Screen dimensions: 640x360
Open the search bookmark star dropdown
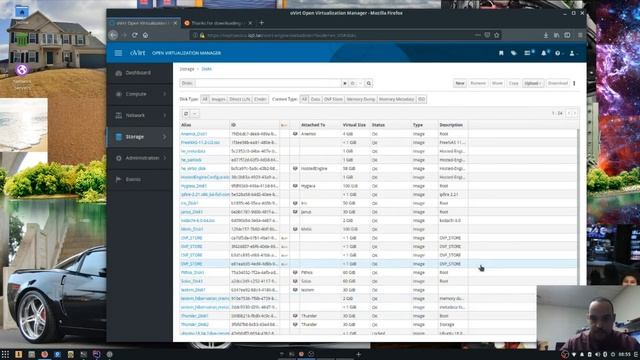point(356,83)
